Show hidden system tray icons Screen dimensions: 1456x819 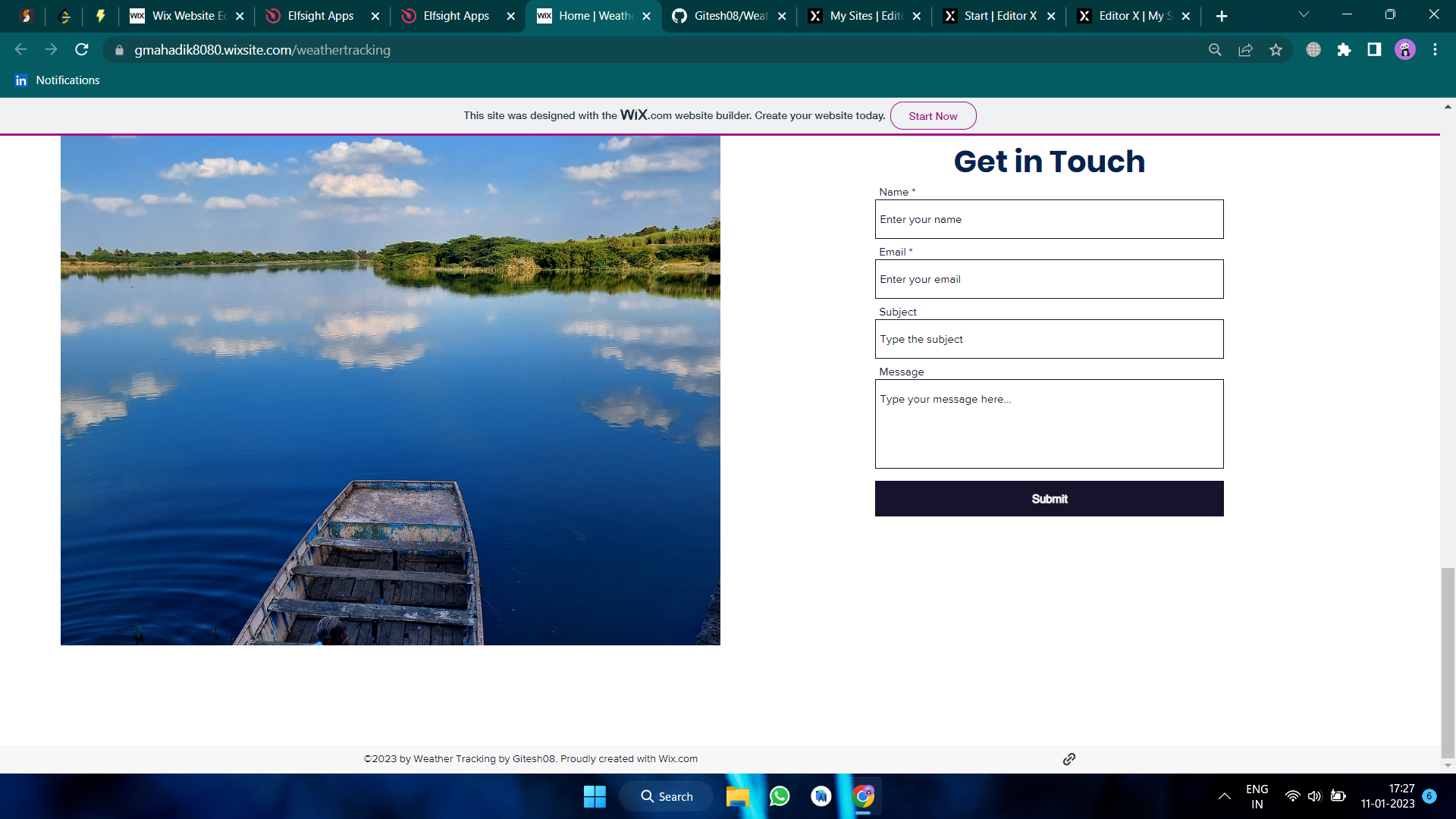pos(1224,796)
